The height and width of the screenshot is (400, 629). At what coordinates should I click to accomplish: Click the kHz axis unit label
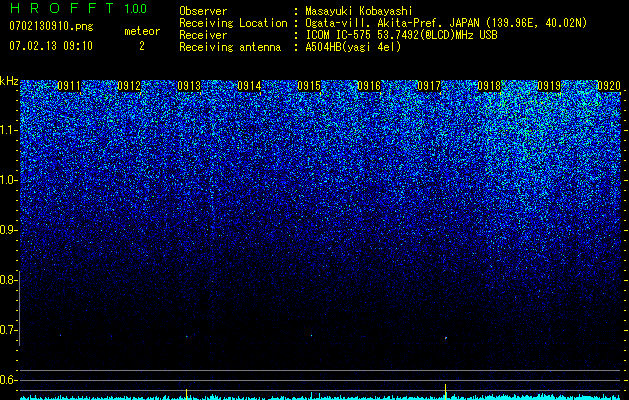[9, 81]
